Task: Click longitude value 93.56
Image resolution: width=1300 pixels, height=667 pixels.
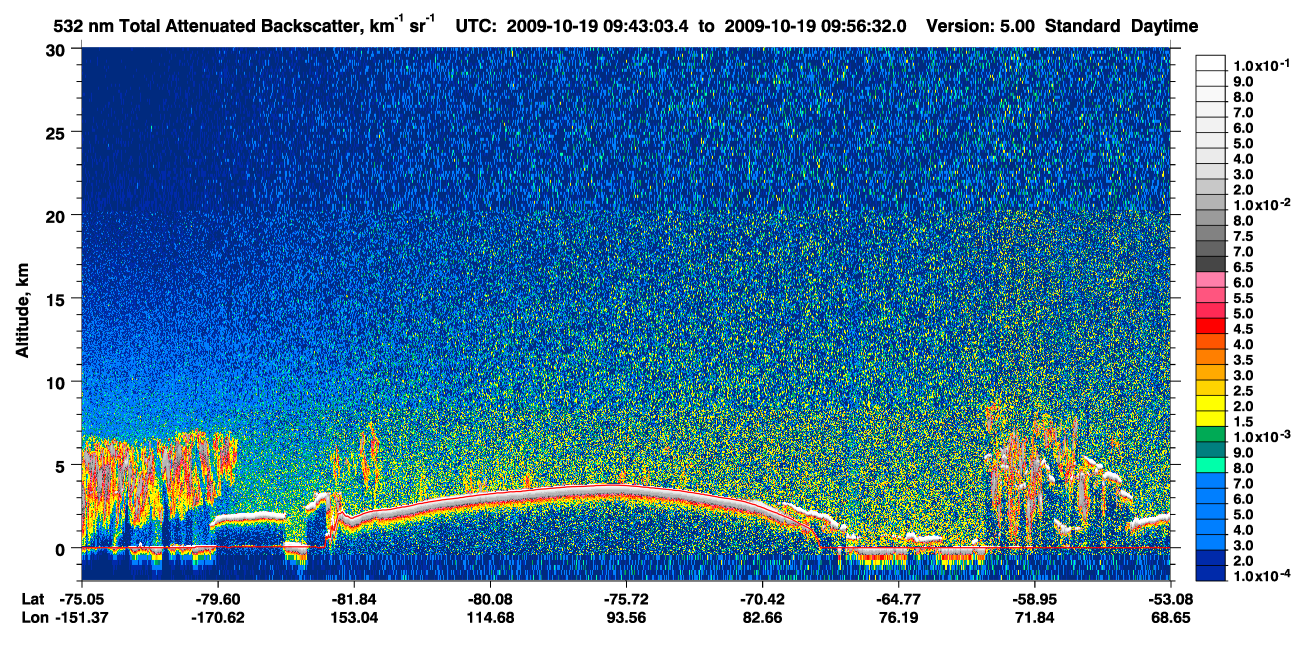Action: (626, 618)
